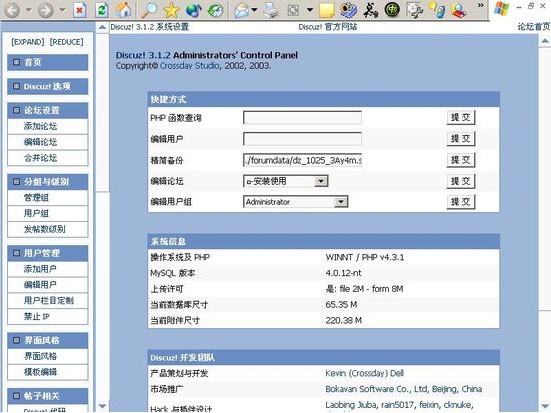Viewport: 551px width, 413px height.
Task: Select 添加论坛 in the sidebar
Action: click(x=47, y=126)
